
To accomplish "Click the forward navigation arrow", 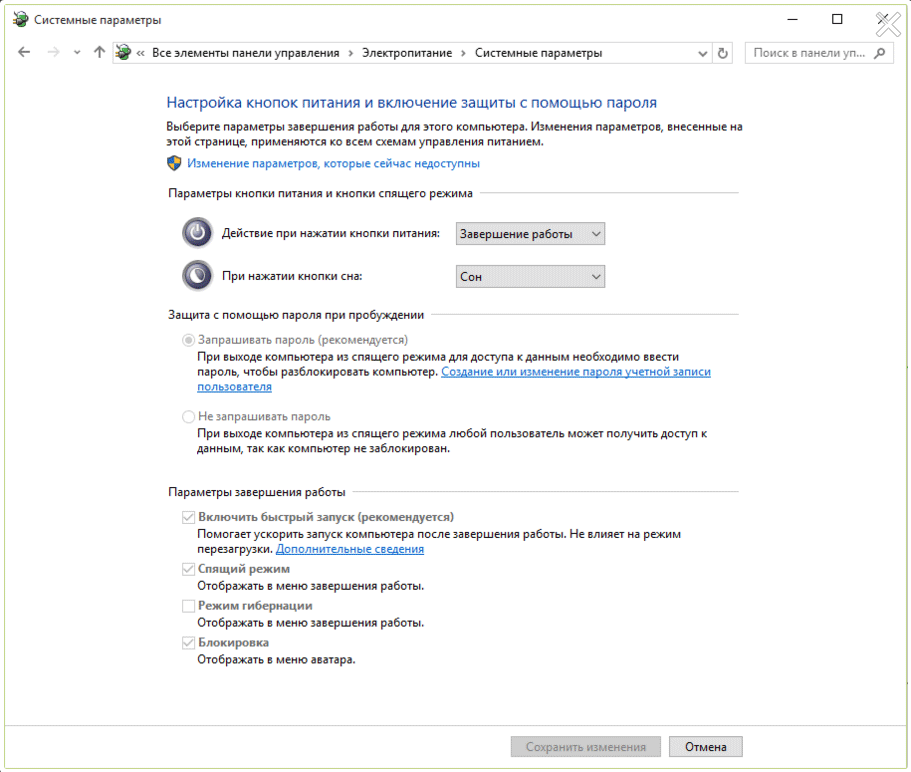I will coord(53,52).
